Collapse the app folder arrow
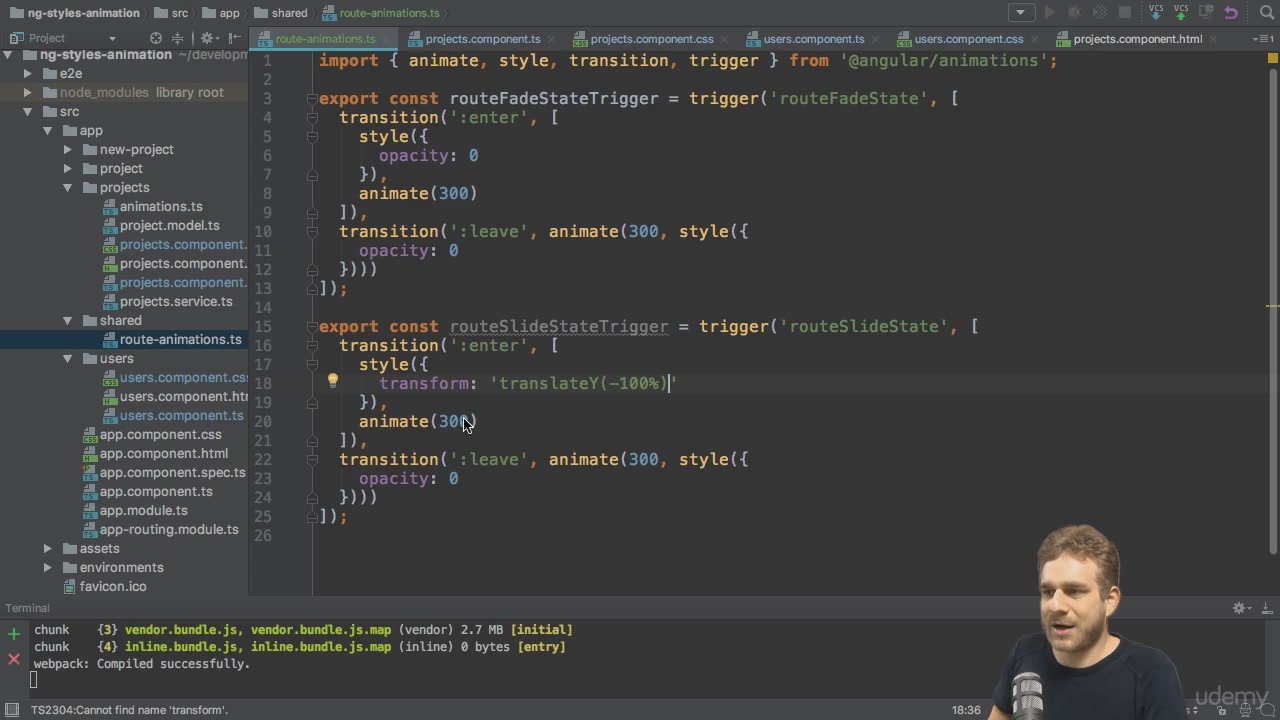The height and width of the screenshot is (720, 1280). tap(48, 130)
